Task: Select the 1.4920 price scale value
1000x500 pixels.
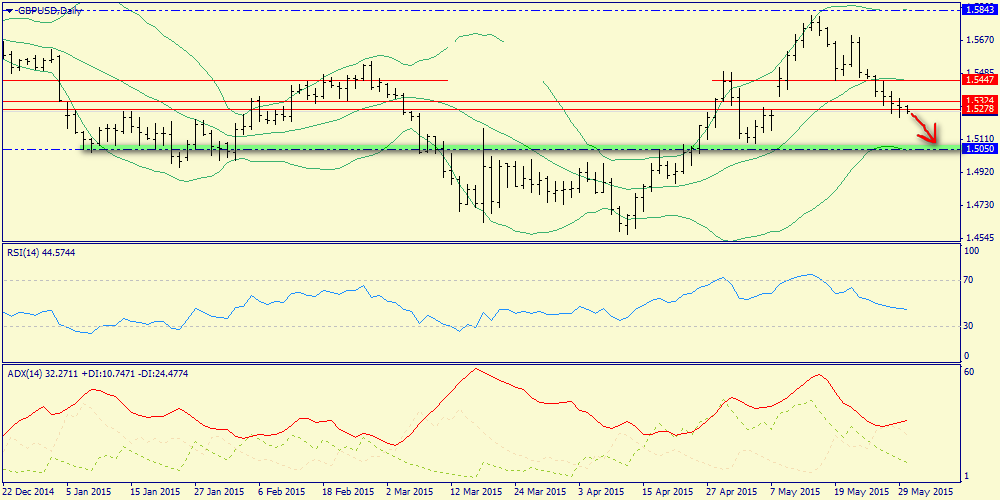Action: click(x=980, y=172)
